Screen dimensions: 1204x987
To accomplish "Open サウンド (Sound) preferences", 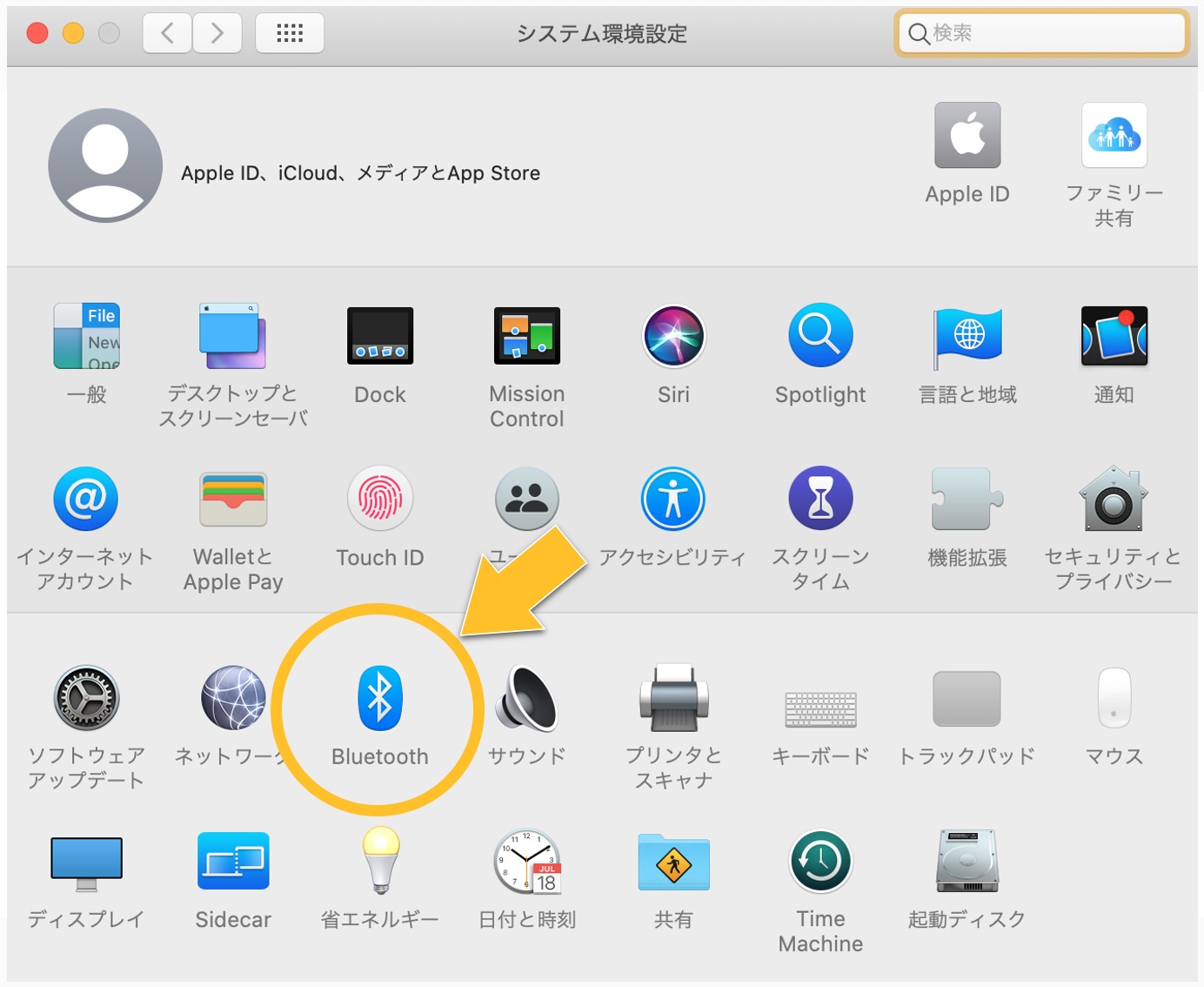I will coord(526,698).
